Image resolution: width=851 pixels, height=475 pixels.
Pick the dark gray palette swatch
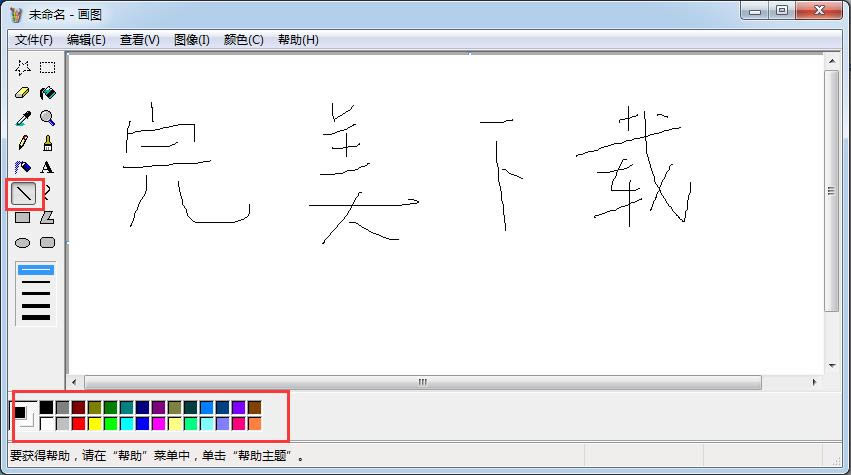[x=63, y=407]
